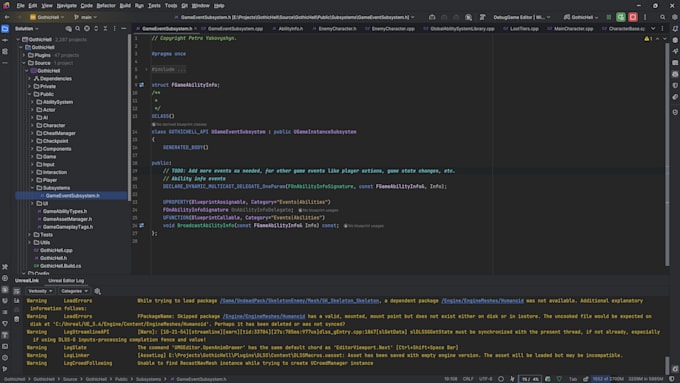Click the Unreal Engine toolbar icon near configuration
Screen dimensions: 680x383
point(468,17)
